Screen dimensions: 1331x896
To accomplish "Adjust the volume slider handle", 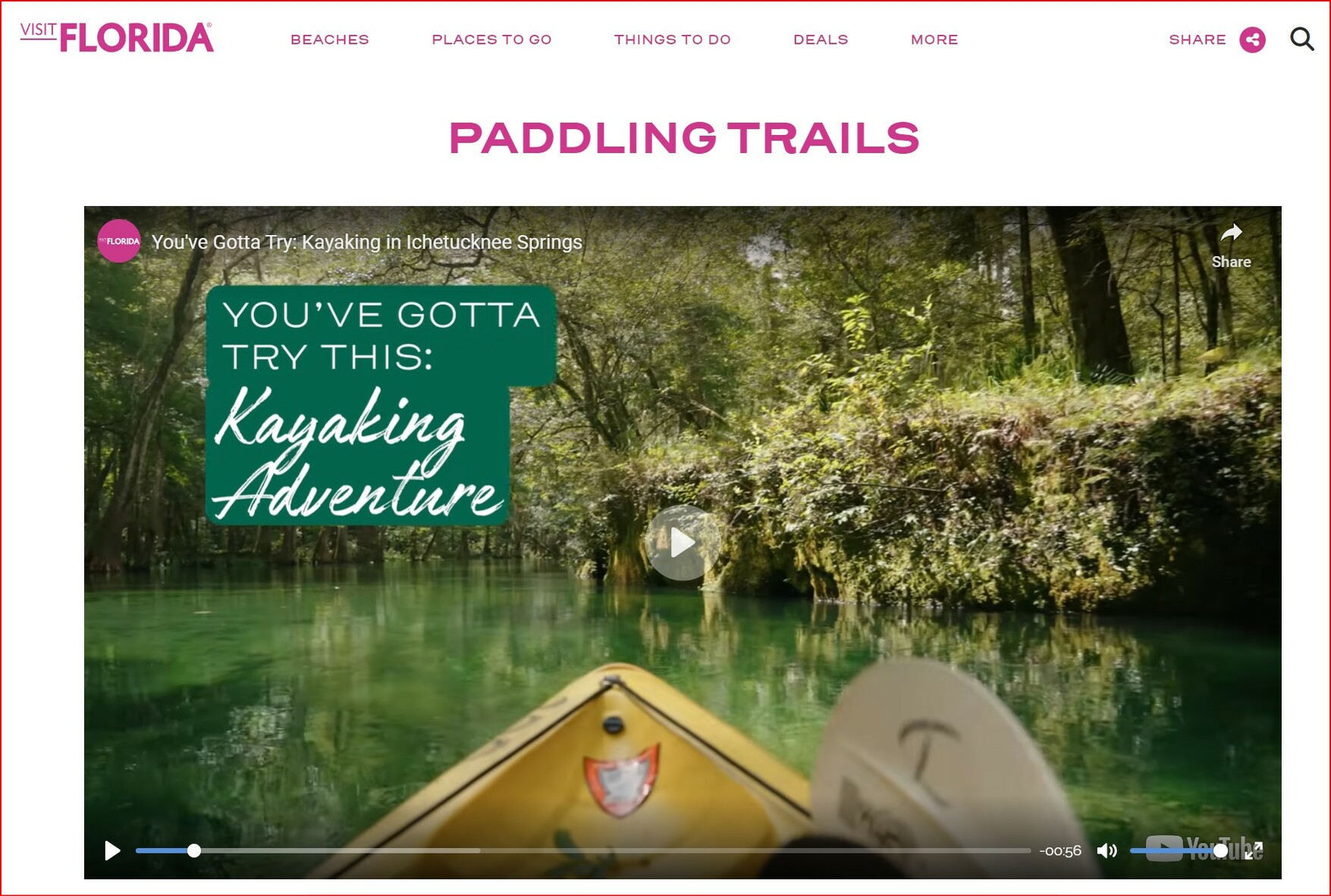I will tap(1220, 851).
